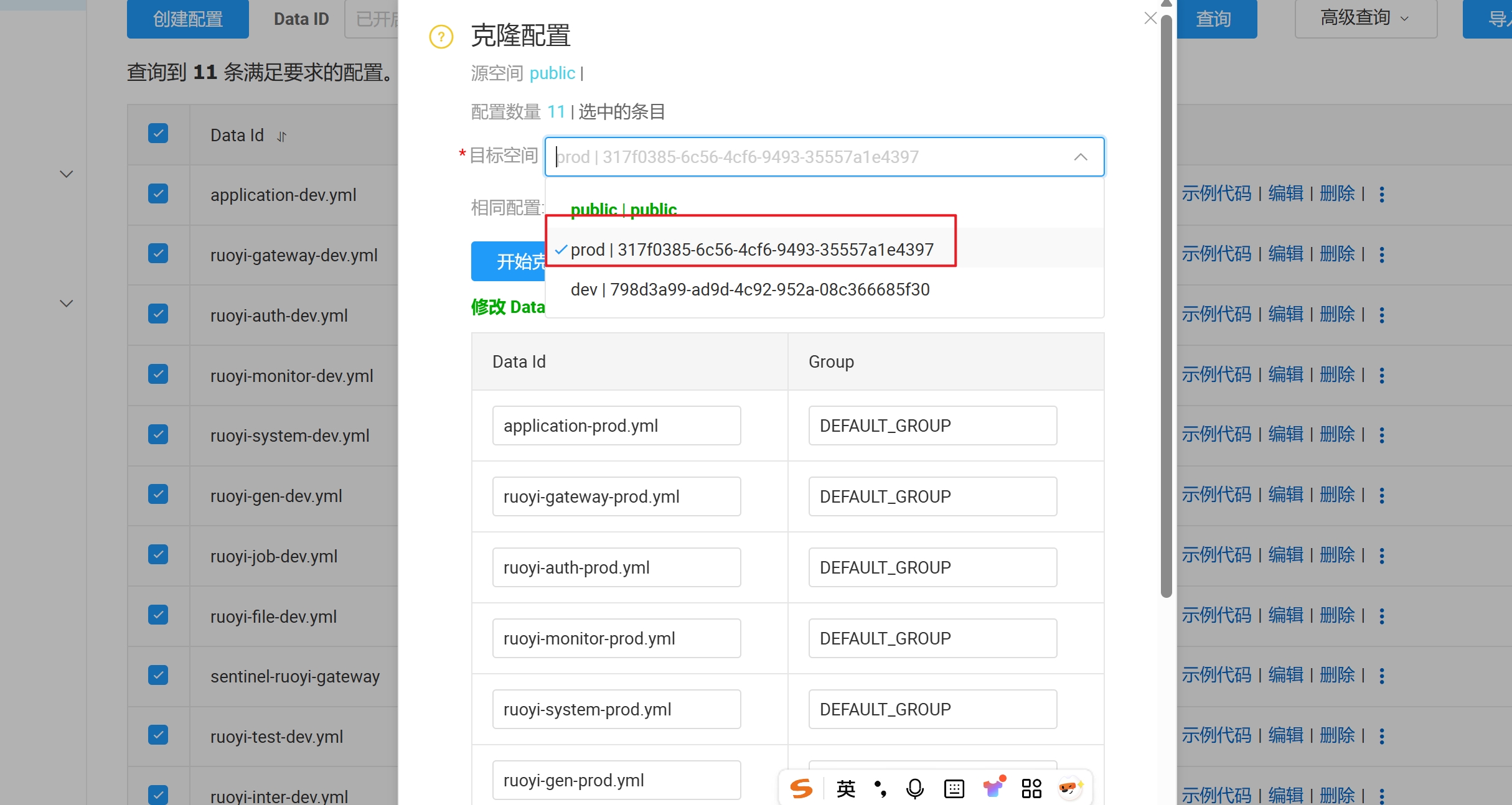
Task: Click the application-prod.yml Data Id field
Action: 616,426
